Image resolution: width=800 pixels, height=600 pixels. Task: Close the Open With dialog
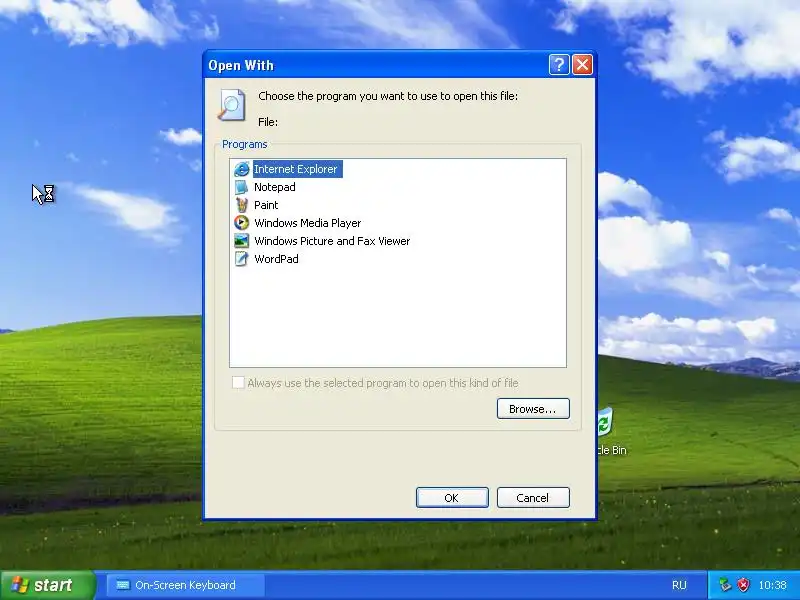(582, 65)
